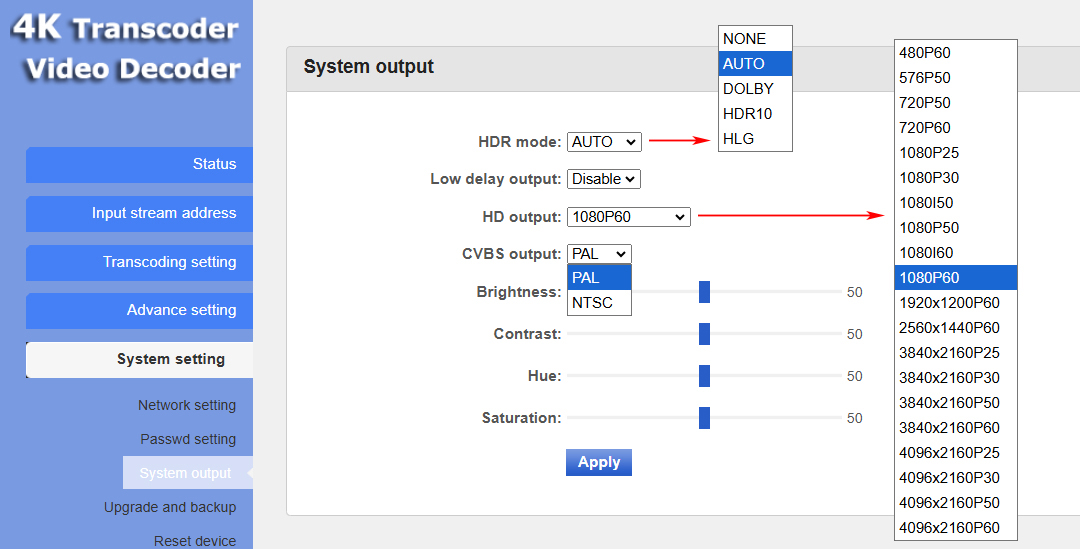Open Transcoding setting page

139,262
